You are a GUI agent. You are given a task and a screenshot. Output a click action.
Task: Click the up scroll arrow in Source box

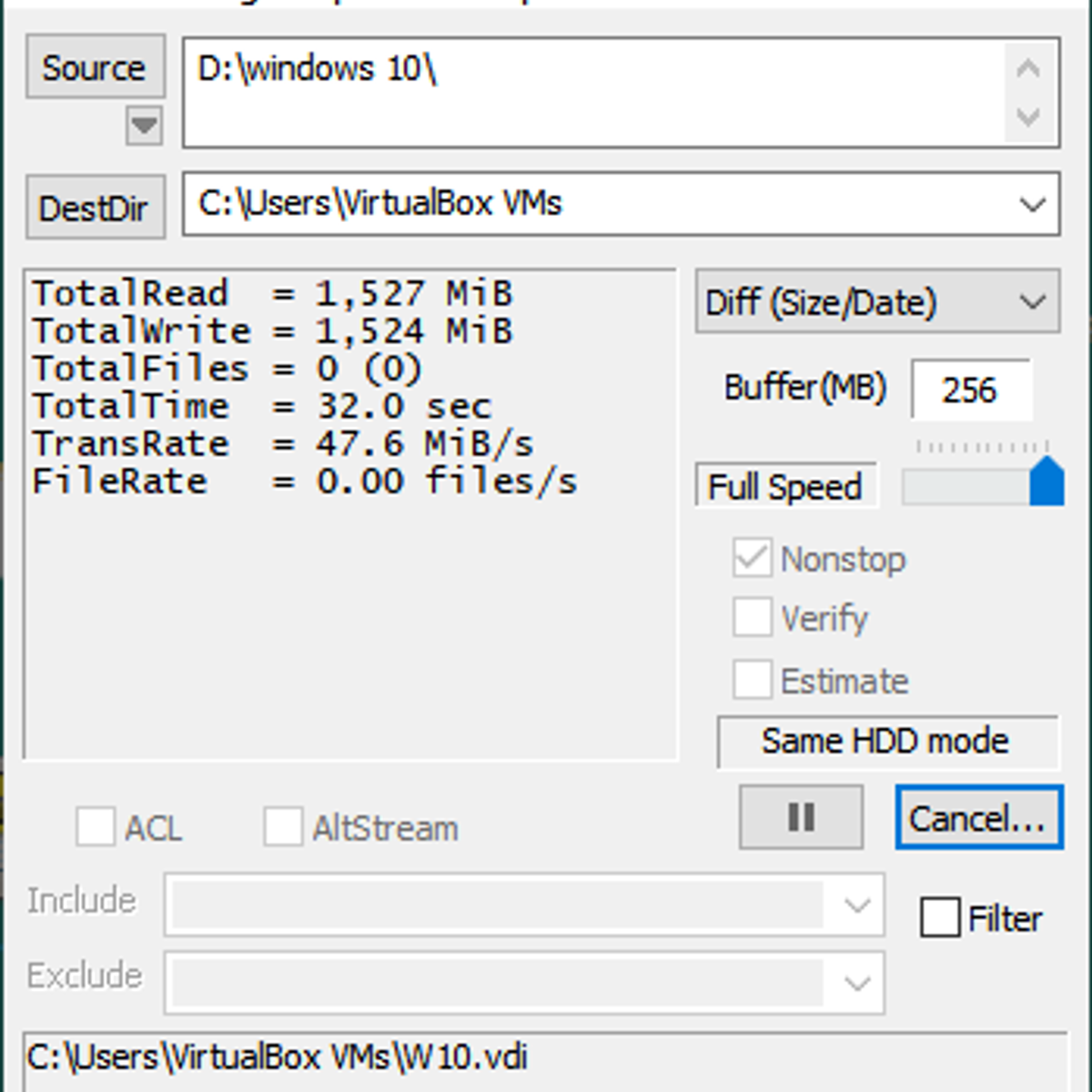pos(1026,66)
